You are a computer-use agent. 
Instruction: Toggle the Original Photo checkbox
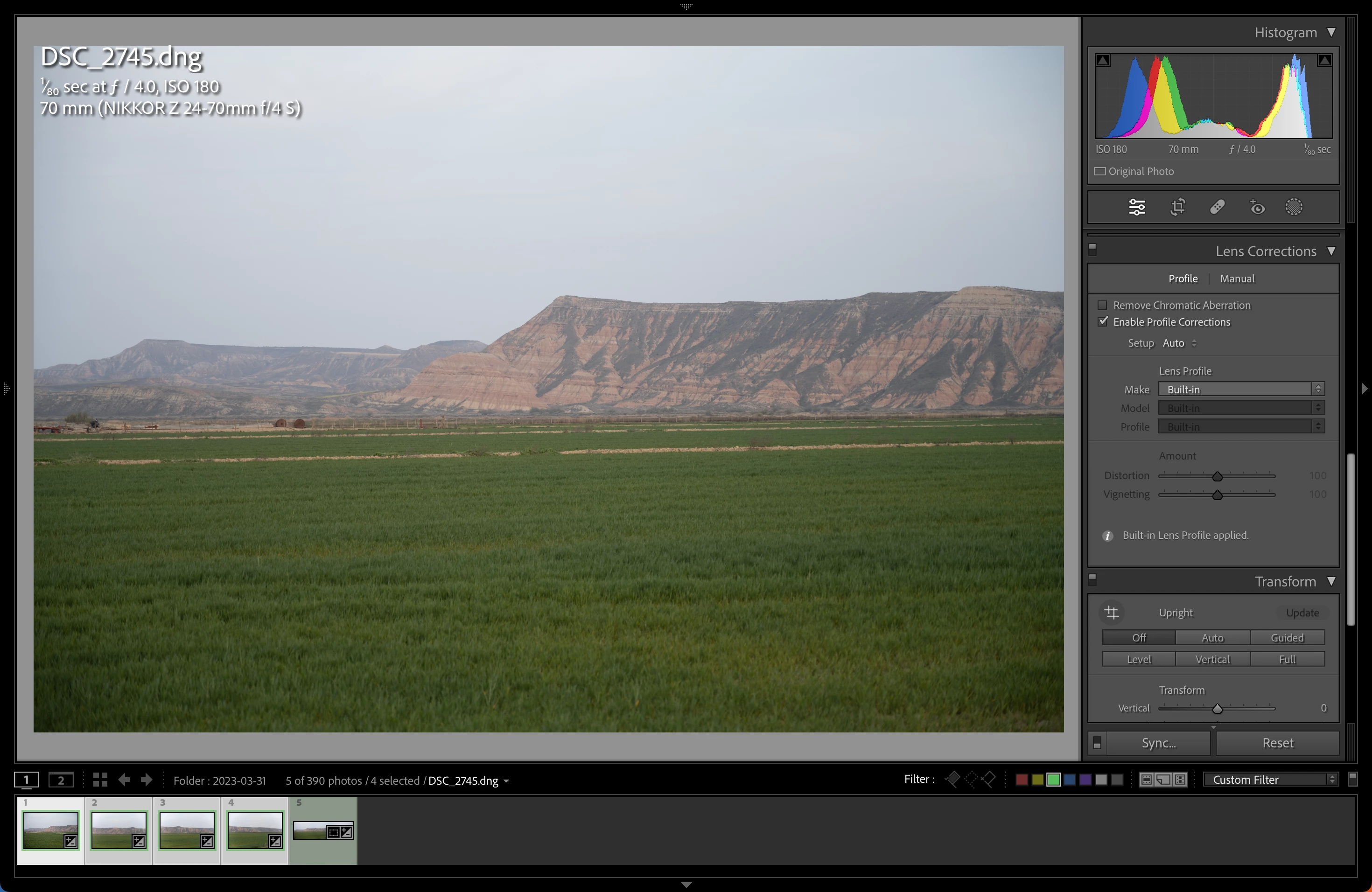(1100, 171)
